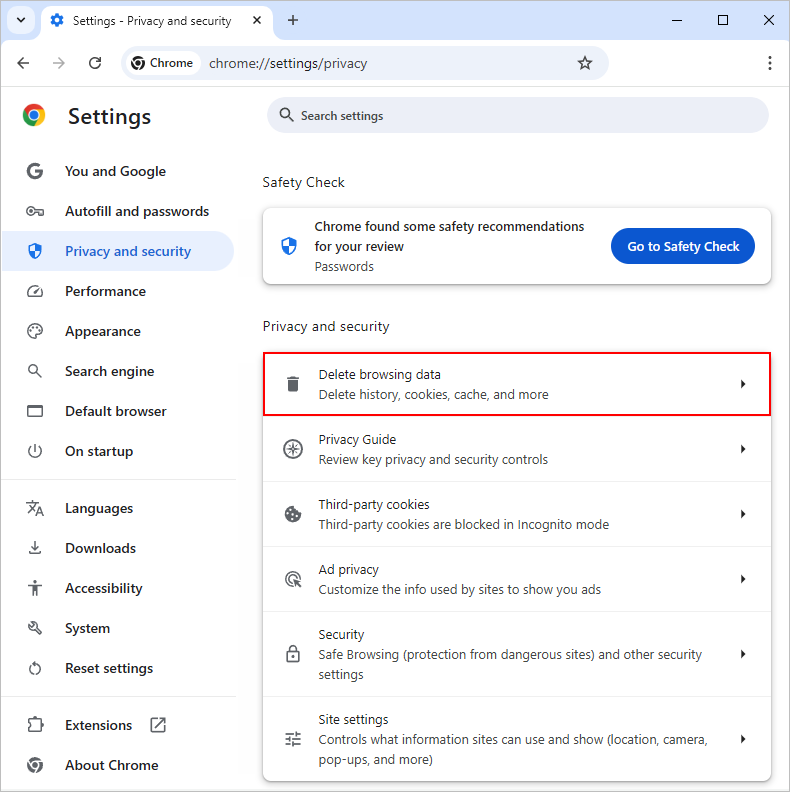The height and width of the screenshot is (792, 790).
Task: Click the Accessibility person icon
Action: pyautogui.click(x=35, y=587)
